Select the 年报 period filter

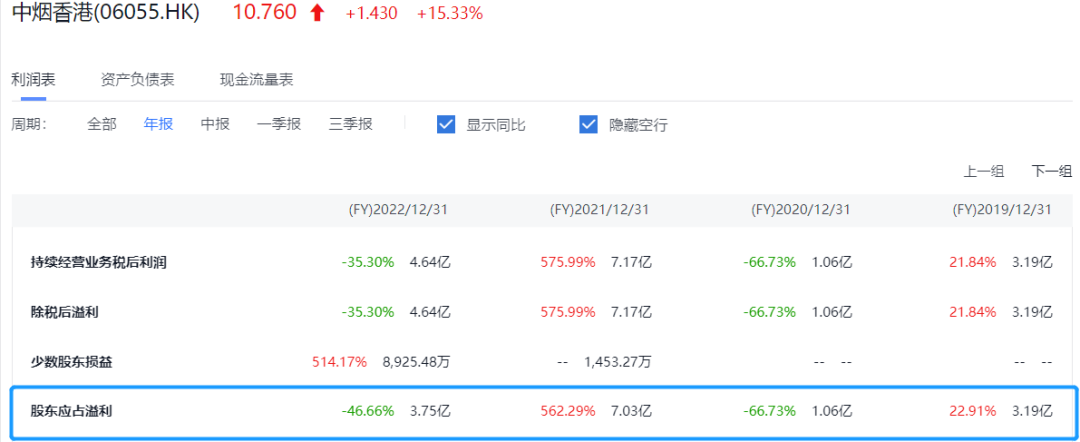158,125
